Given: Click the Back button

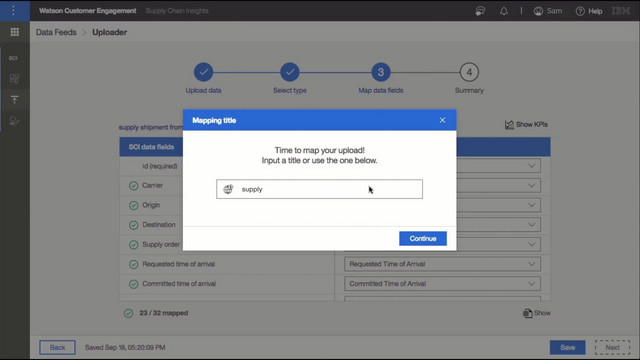Looking at the screenshot, I should point(57,347).
